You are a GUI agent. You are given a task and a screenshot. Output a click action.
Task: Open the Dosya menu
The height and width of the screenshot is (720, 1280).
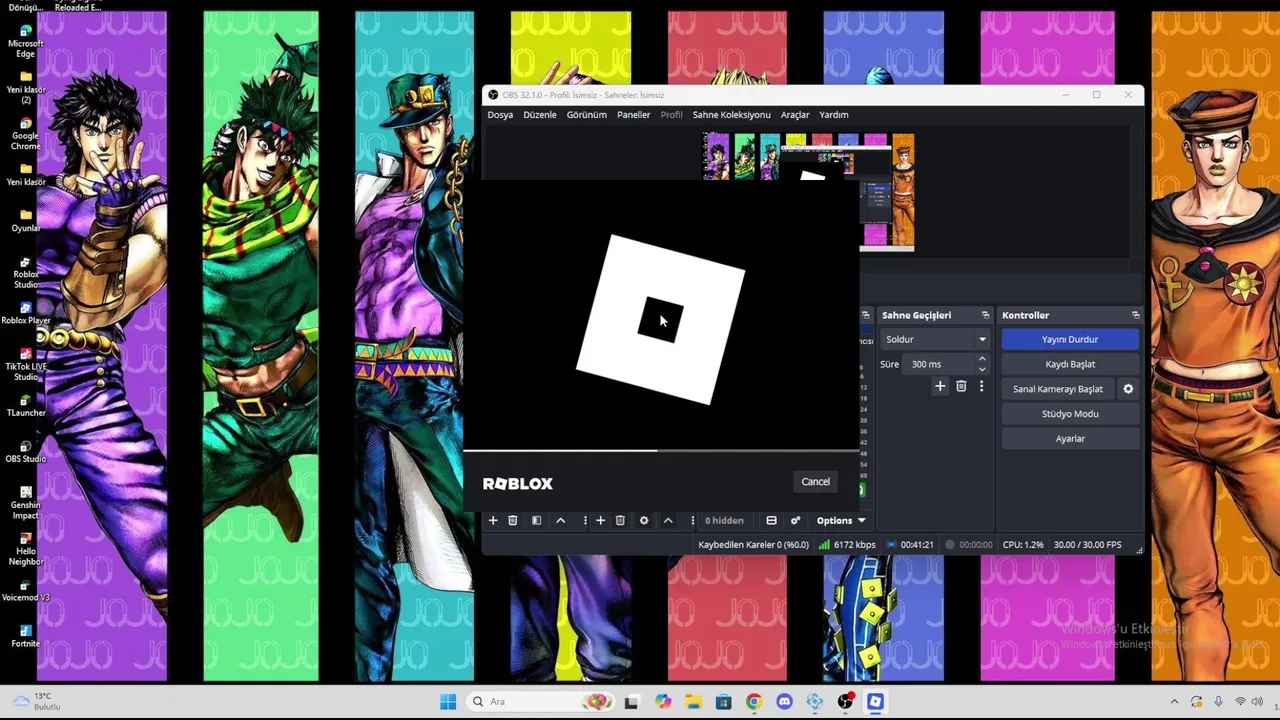tap(500, 115)
